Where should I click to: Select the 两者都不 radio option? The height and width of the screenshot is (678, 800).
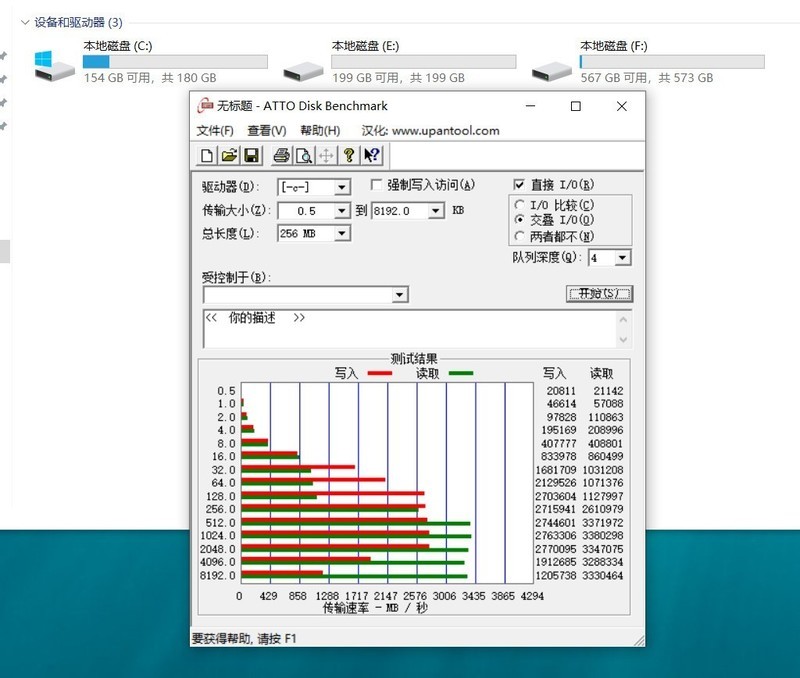point(519,236)
